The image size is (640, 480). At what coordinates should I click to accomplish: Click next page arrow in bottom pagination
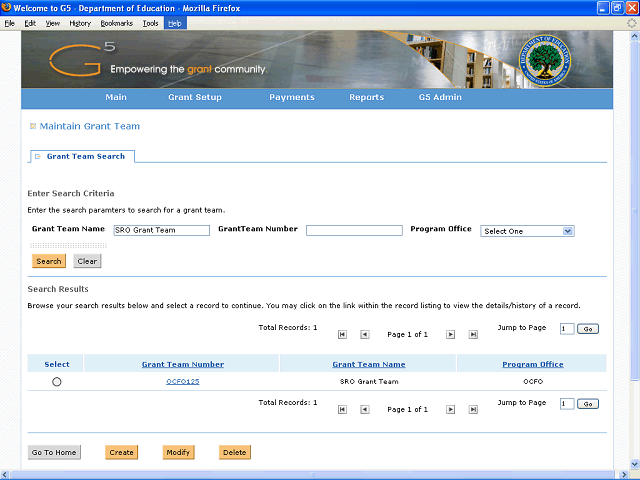tap(450, 409)
